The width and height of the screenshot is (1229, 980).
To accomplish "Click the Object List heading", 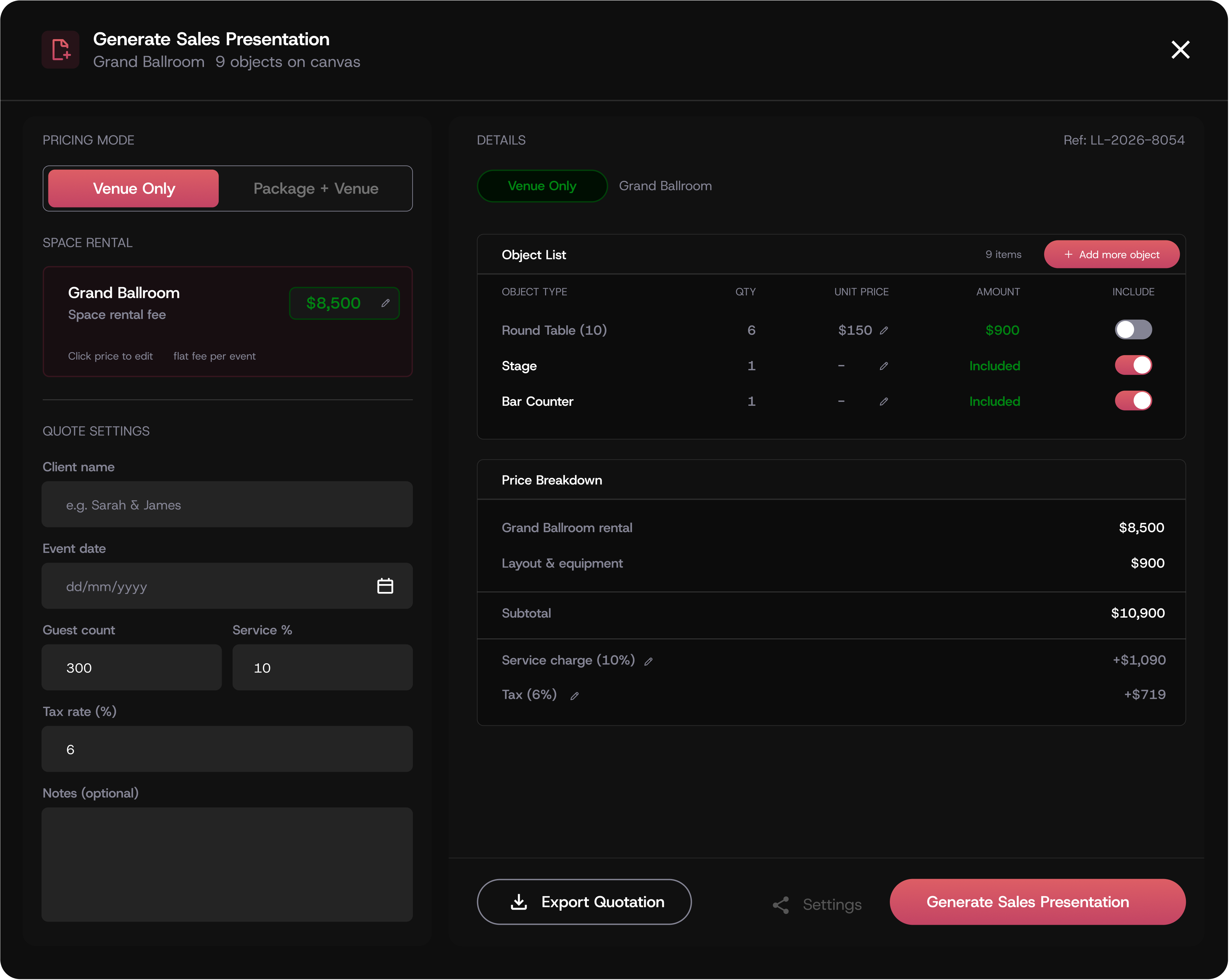I will point(534,255).
